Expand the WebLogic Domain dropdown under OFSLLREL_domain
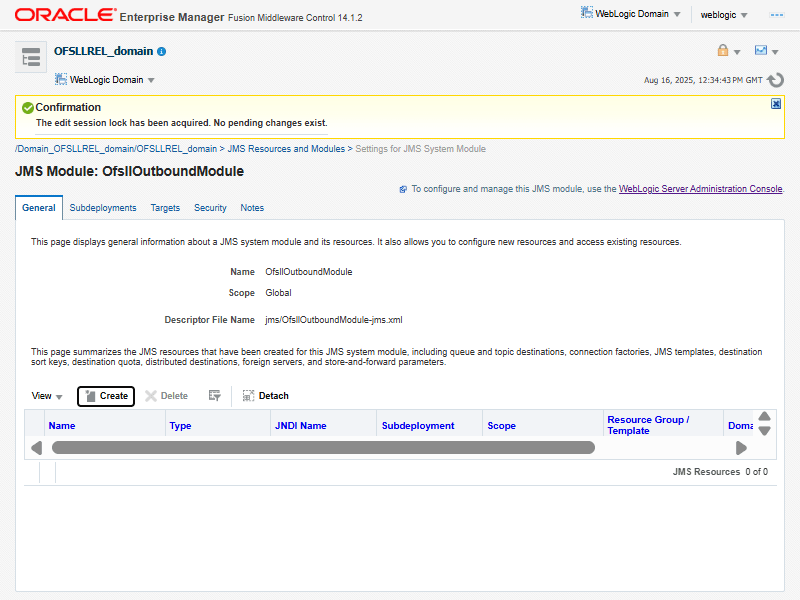 click(105, 80)
